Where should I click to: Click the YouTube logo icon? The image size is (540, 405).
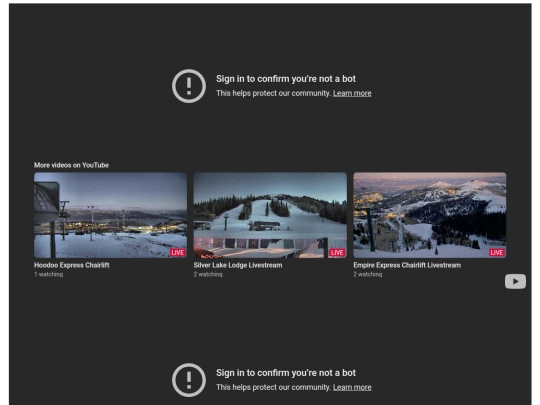[515, 281]
